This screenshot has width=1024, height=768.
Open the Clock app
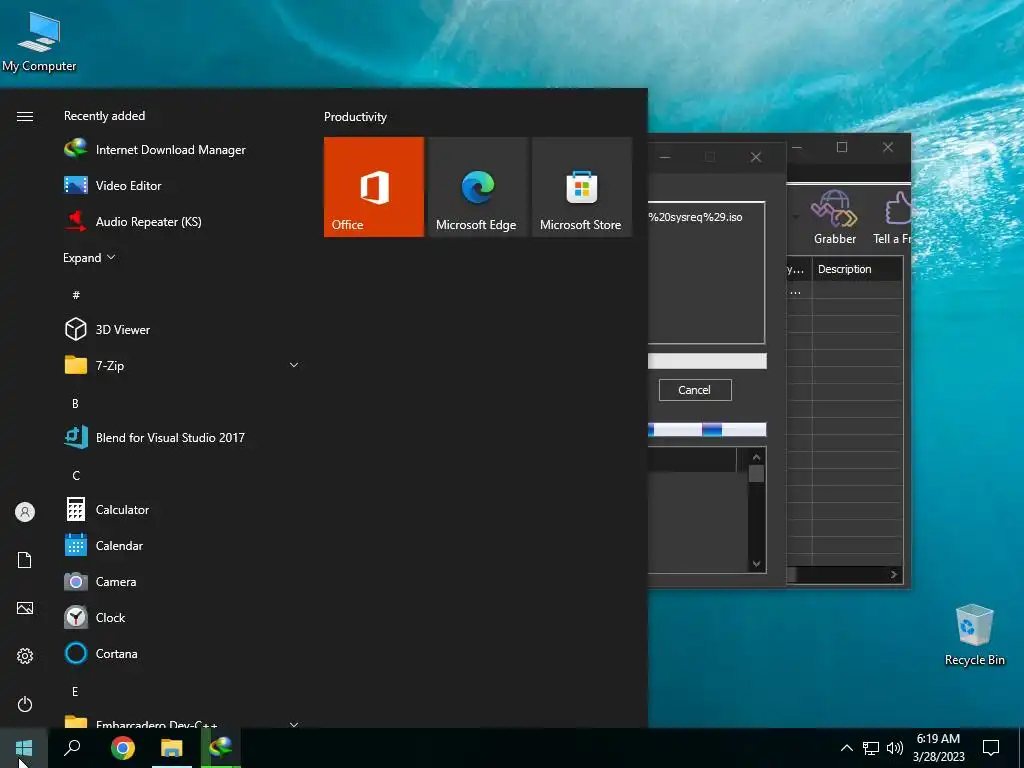click(95, 617)
